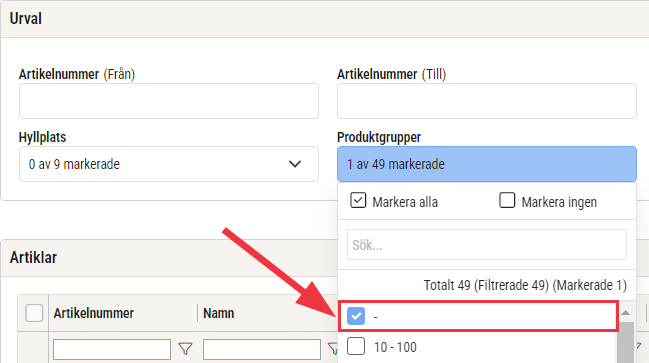Sort by the Artikelnummer column header

pos(94,313)
